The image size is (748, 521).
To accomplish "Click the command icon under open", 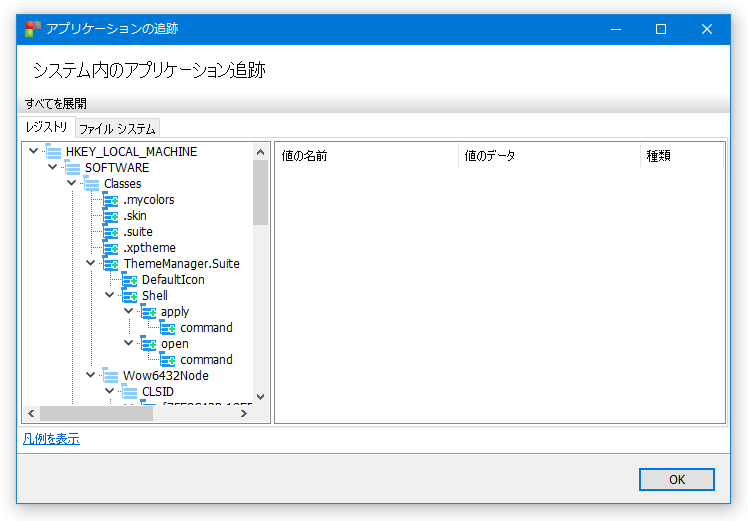I will 167,360.
